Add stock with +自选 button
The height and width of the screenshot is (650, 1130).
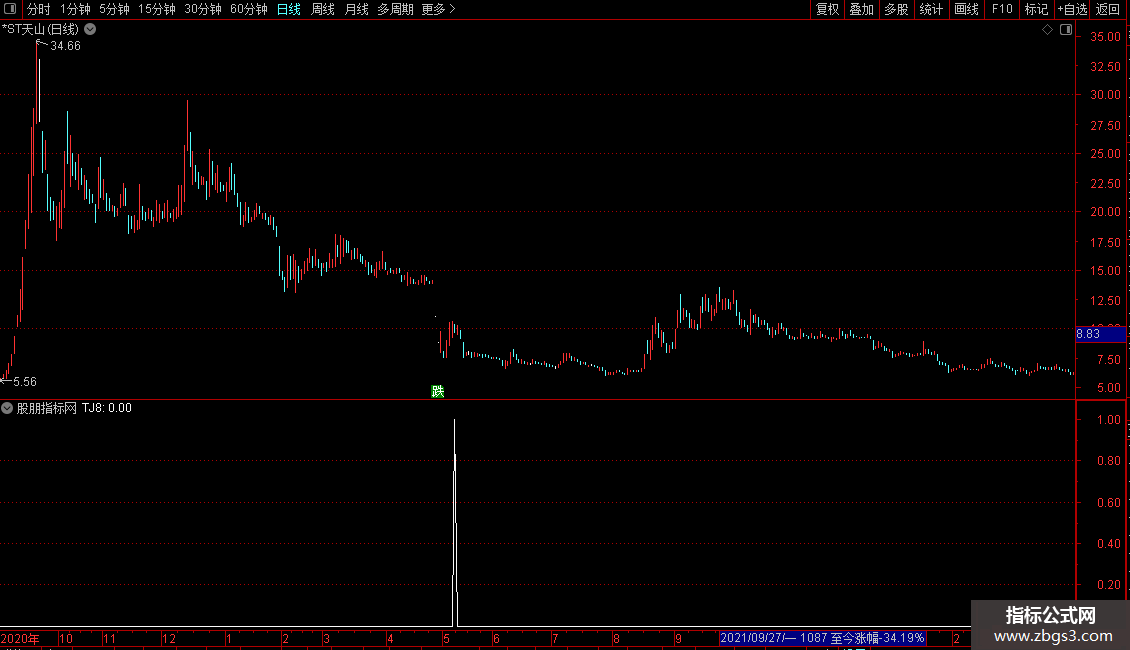coord(1072,9)
